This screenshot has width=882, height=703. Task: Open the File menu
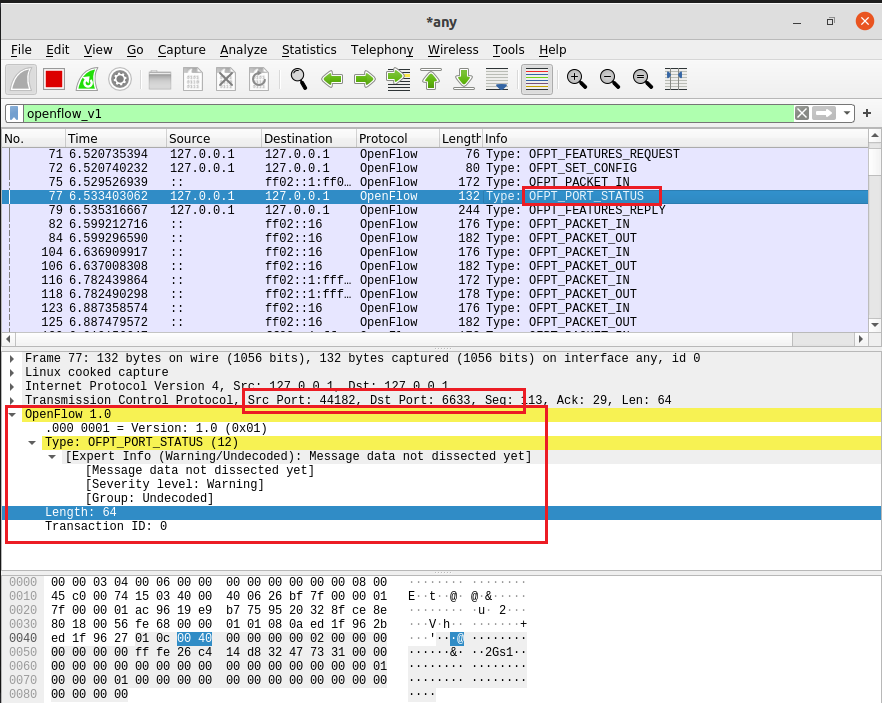click(x=21, y=50)
